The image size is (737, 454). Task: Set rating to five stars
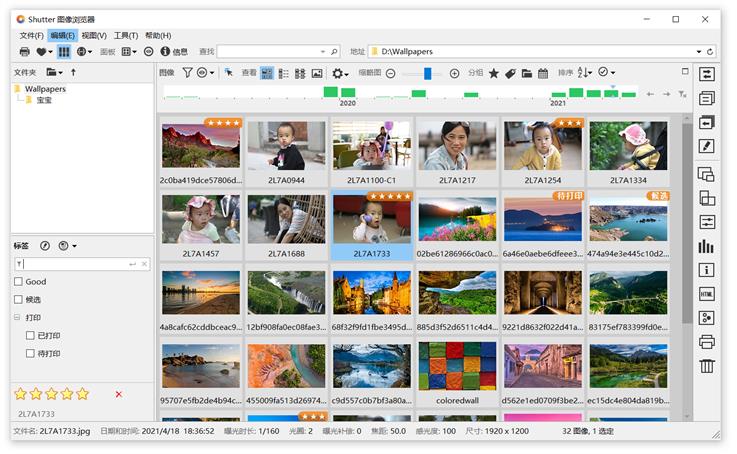tap(83, 394)
